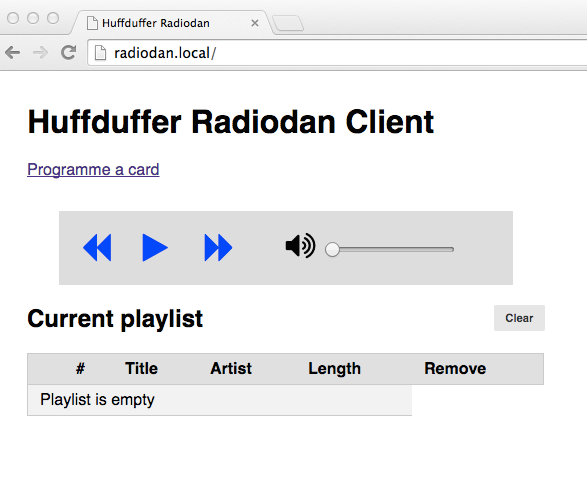Image resolution: width=587 pixels, height=495 pixels.
Task: Click the Remove column header
Action: pos(455,368)
